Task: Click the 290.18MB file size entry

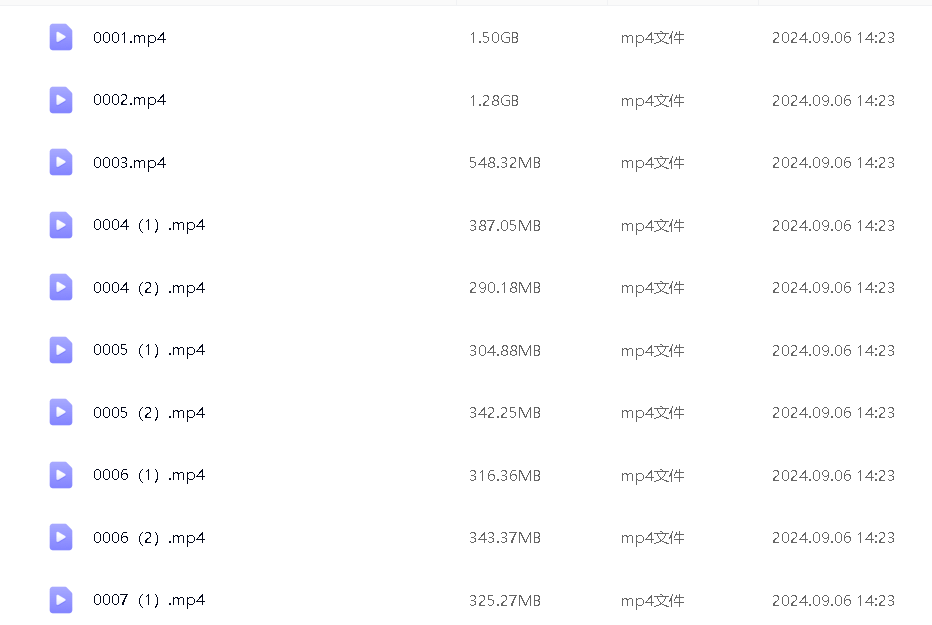Action: coord(504,288)
